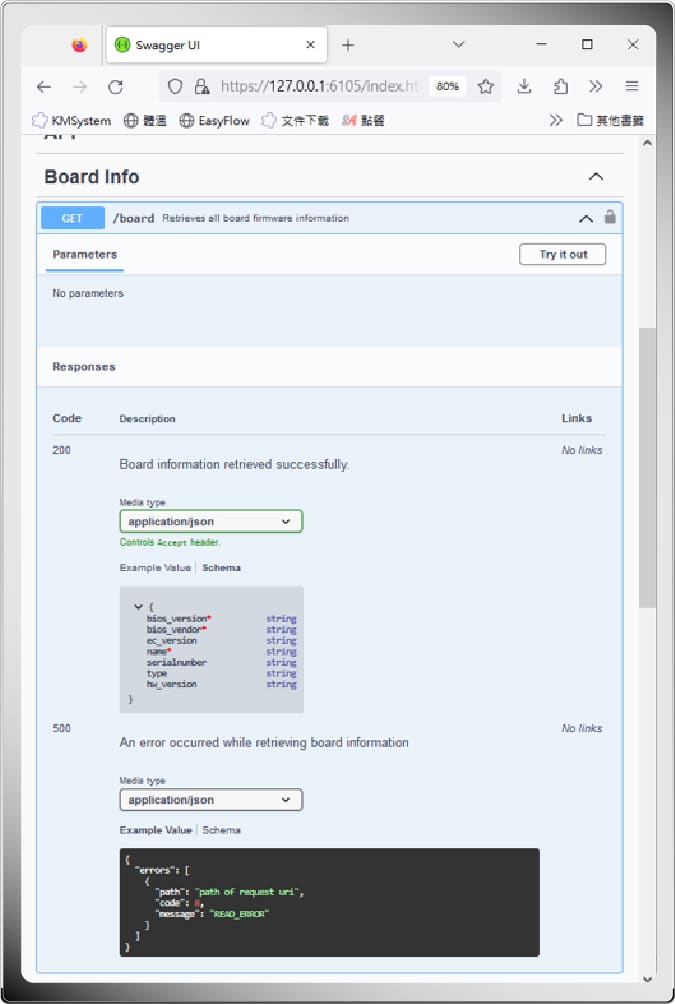675x1004 pixels.
Task: Go back to the previous page
Action: coord(44,86)
